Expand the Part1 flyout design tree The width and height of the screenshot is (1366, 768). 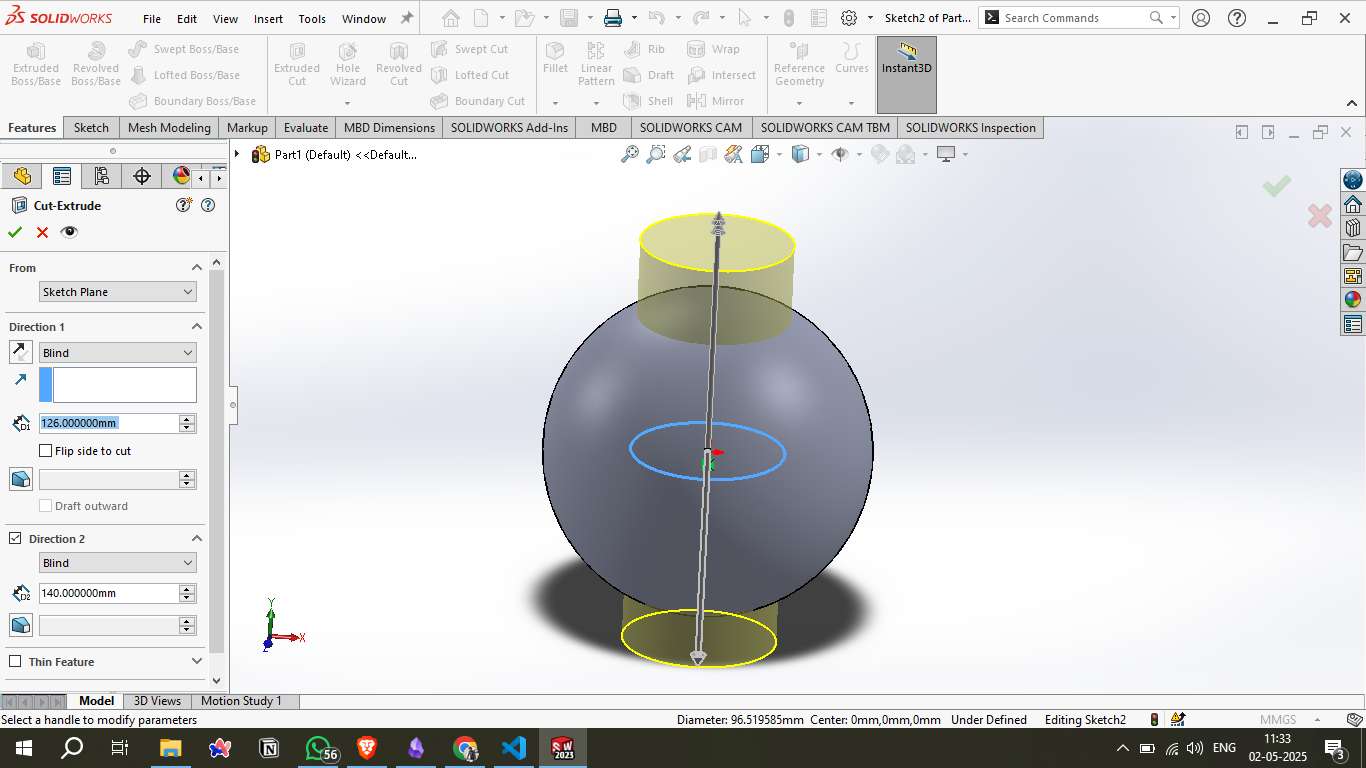(237, 154)
